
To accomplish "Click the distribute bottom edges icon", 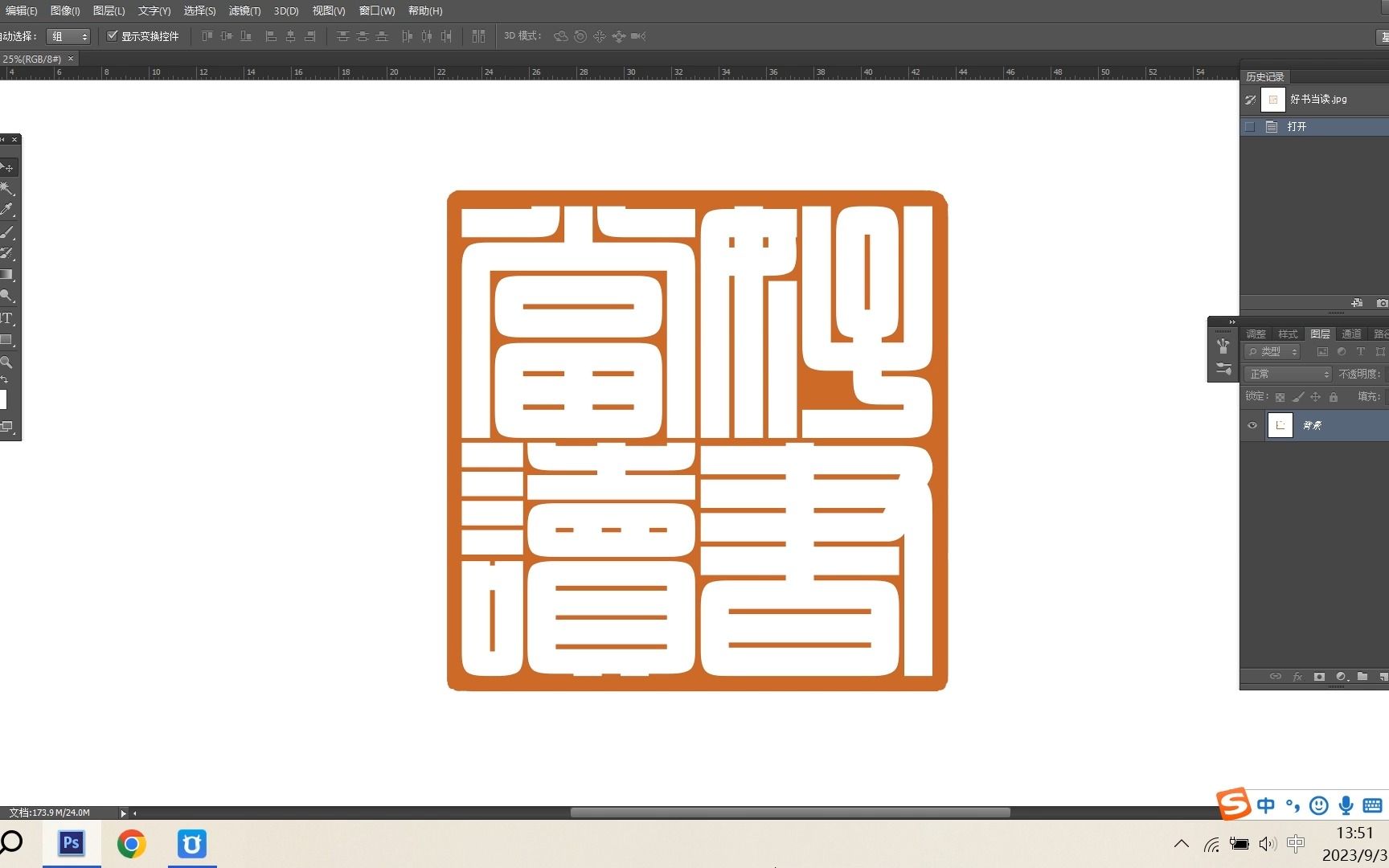I will click(x=382, y=36).
